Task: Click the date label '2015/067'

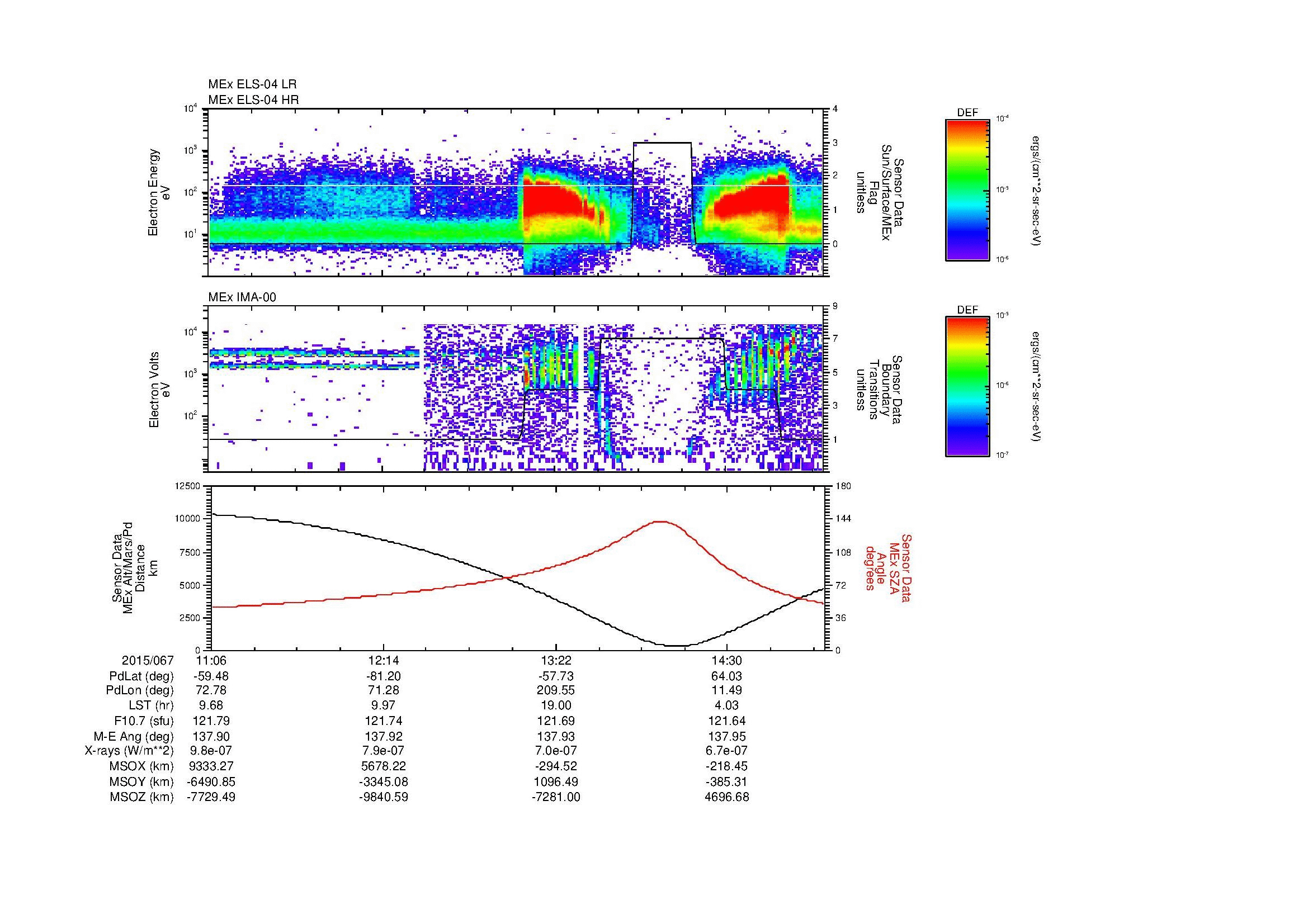Action: tap(148, 660)
